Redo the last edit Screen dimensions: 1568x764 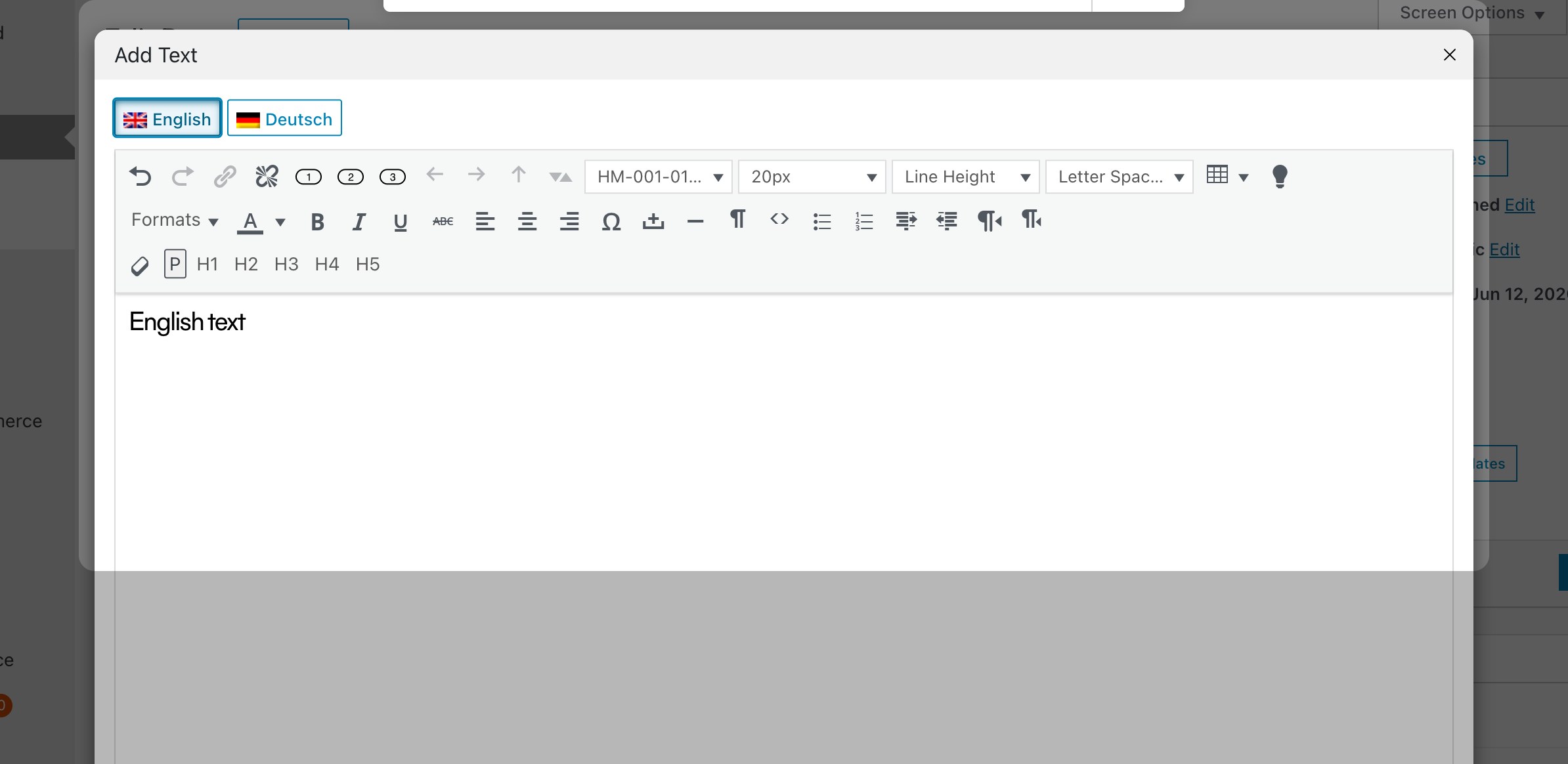183,177
